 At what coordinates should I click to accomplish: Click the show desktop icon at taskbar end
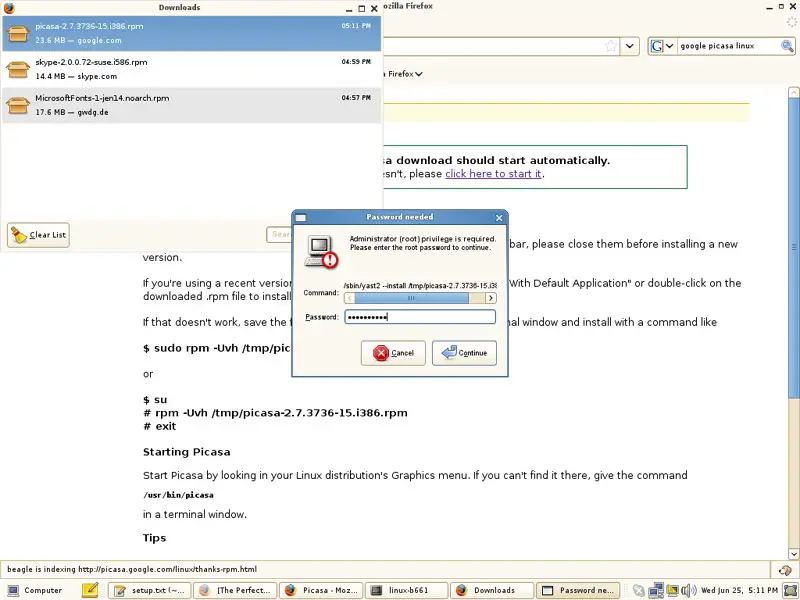coord(790,590)
